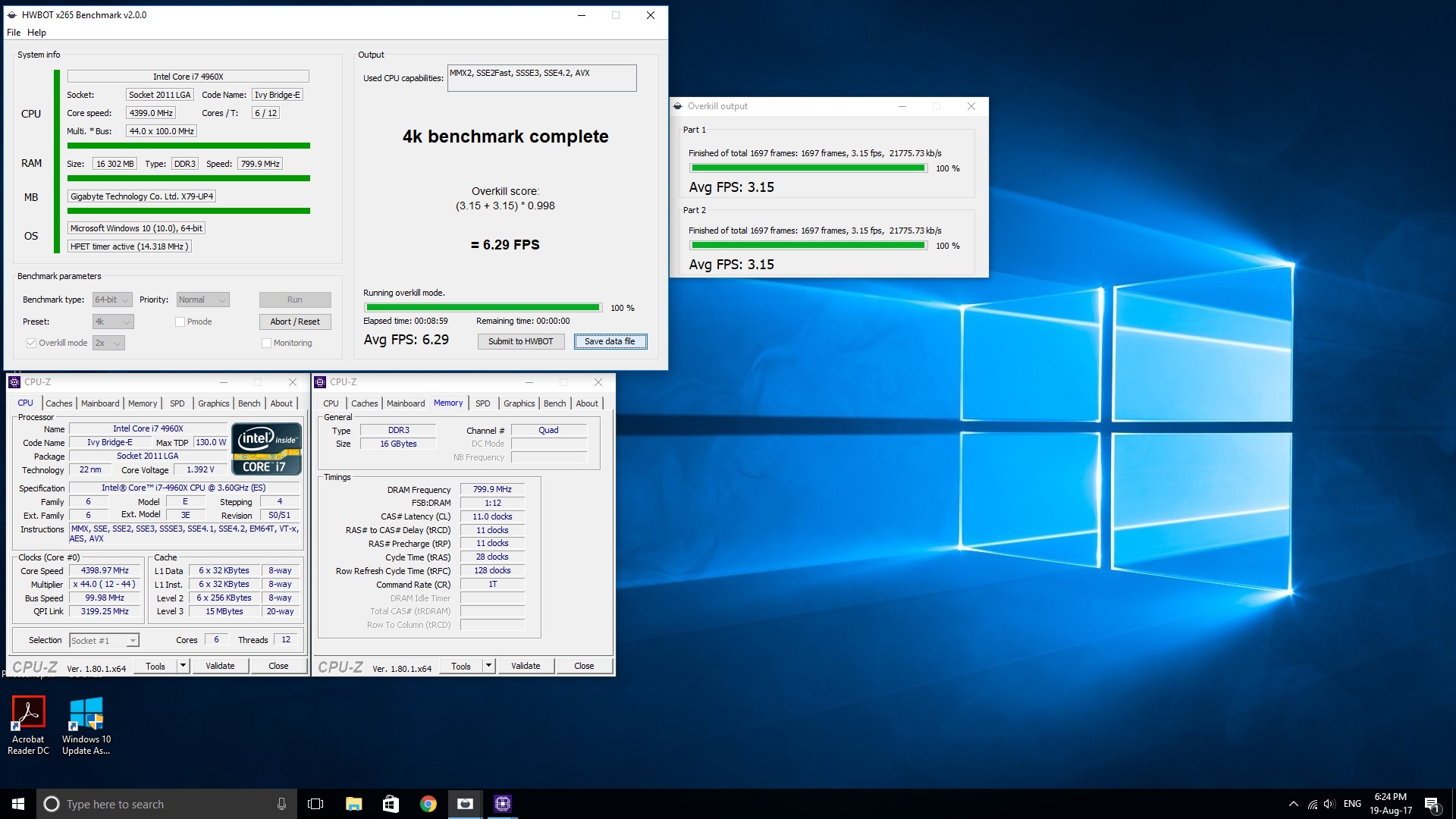Open Task View on the taskbar
The height and width of the screenshot is (819, 1456).
315,804
